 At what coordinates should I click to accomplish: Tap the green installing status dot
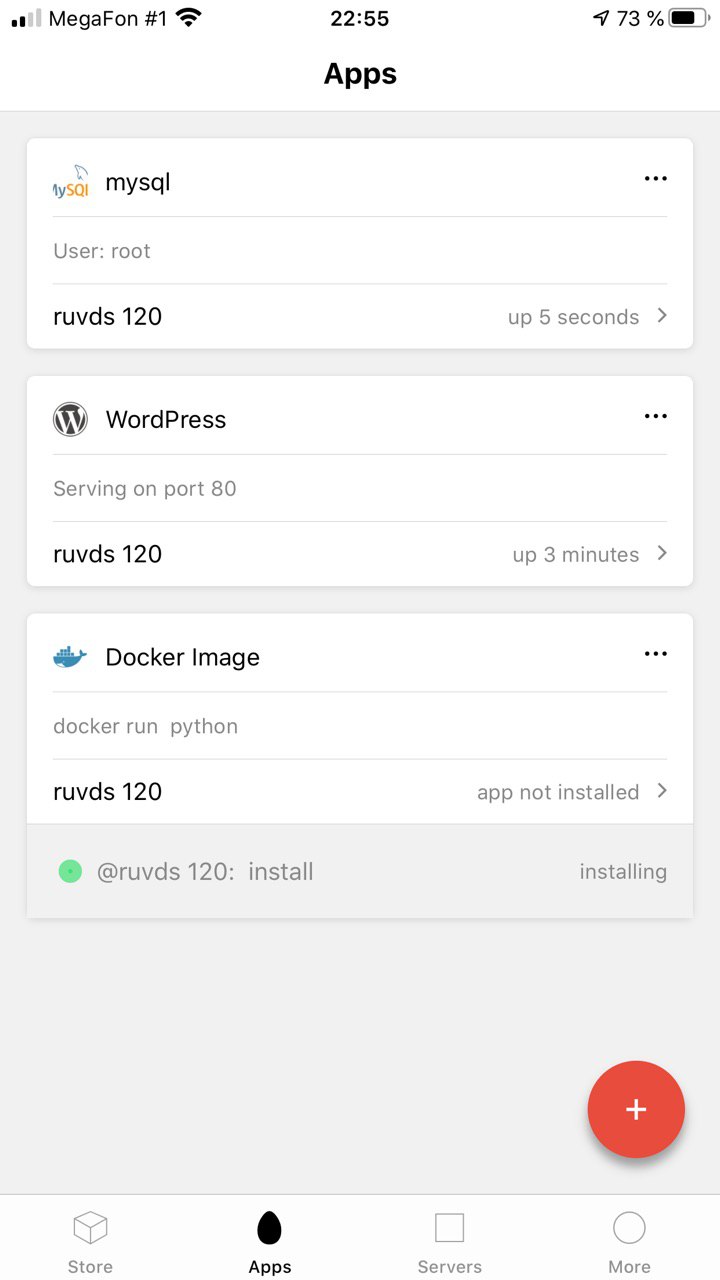pos(69,872)
